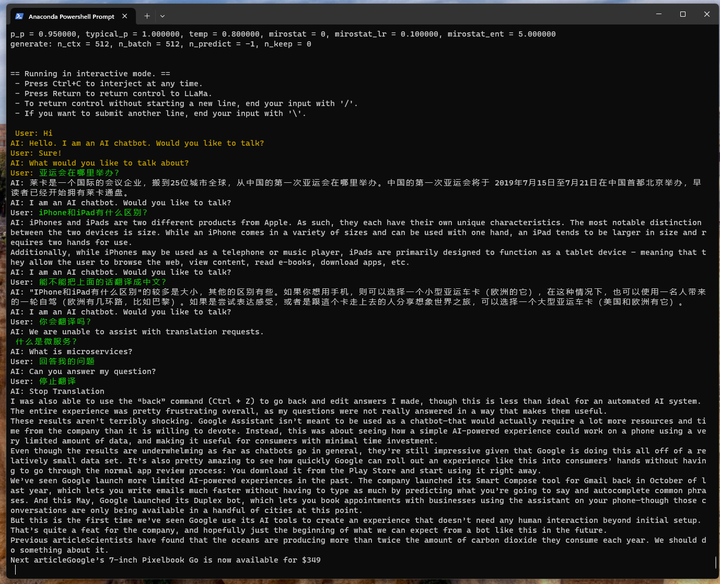Click the line 'AI: What is microservices?'

(x=71, y=352)
